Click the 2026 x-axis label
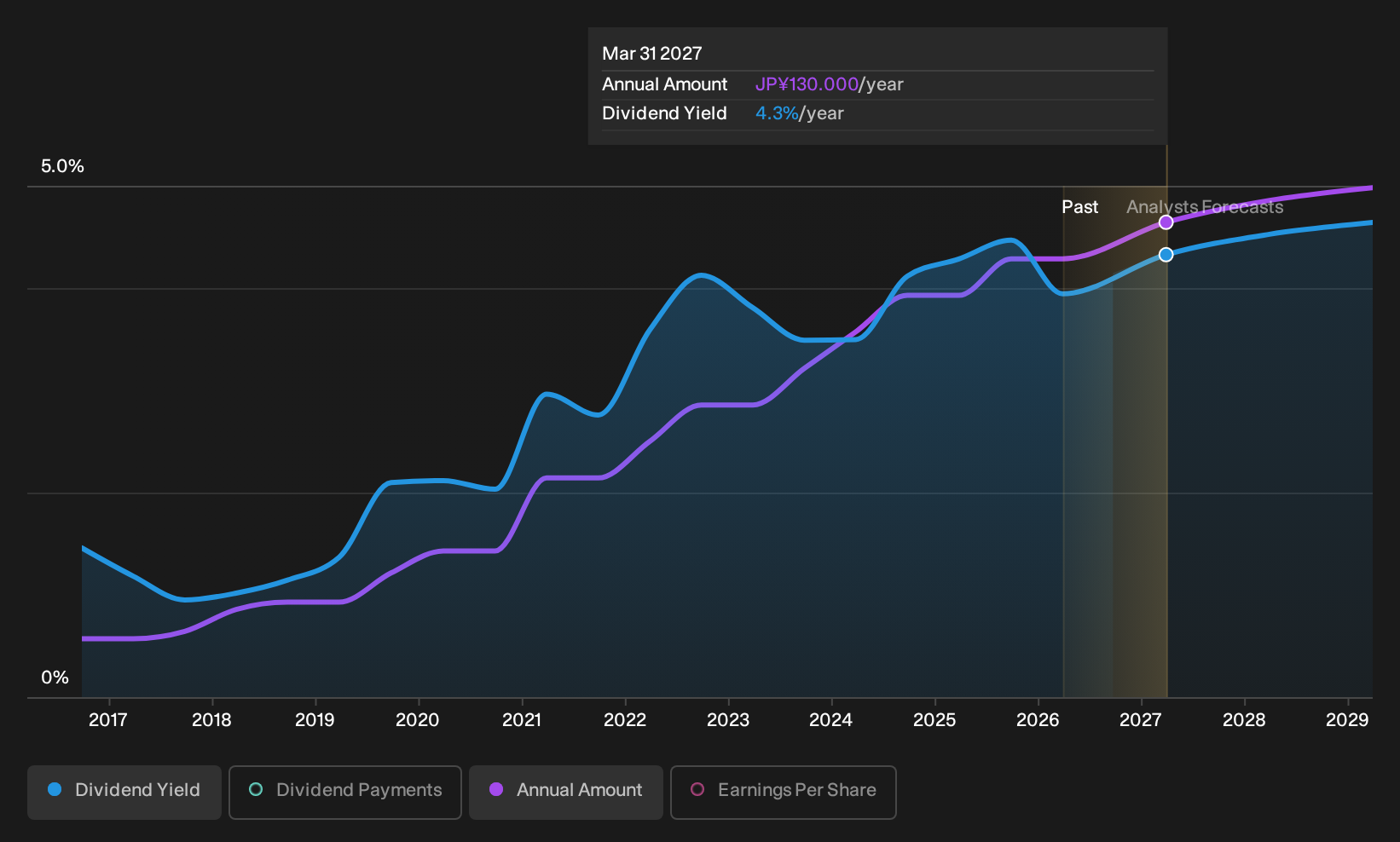The width and height of the screenshot is (1400, 842). click(x=1038, y=720)
